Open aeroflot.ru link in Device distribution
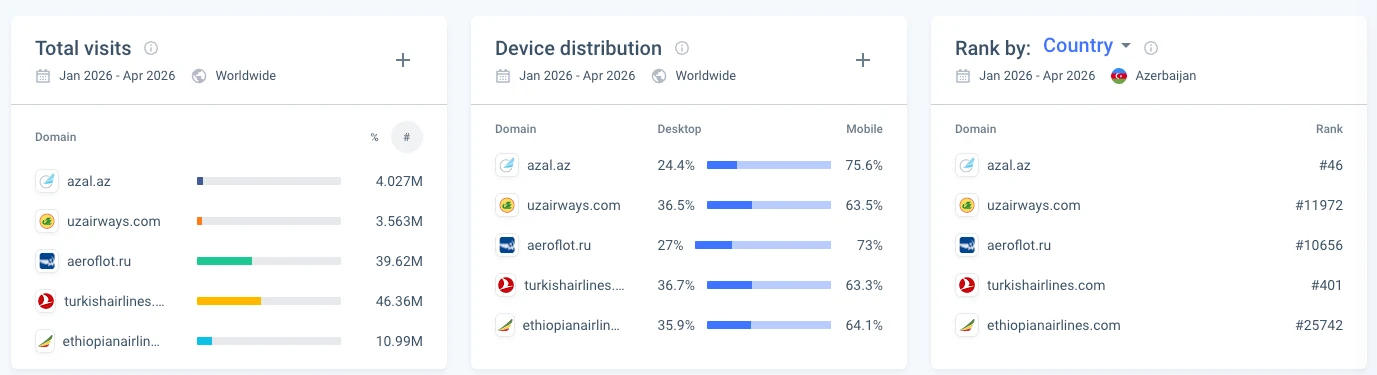This screenshot has width=1377, height=375. tap(560, 245)
